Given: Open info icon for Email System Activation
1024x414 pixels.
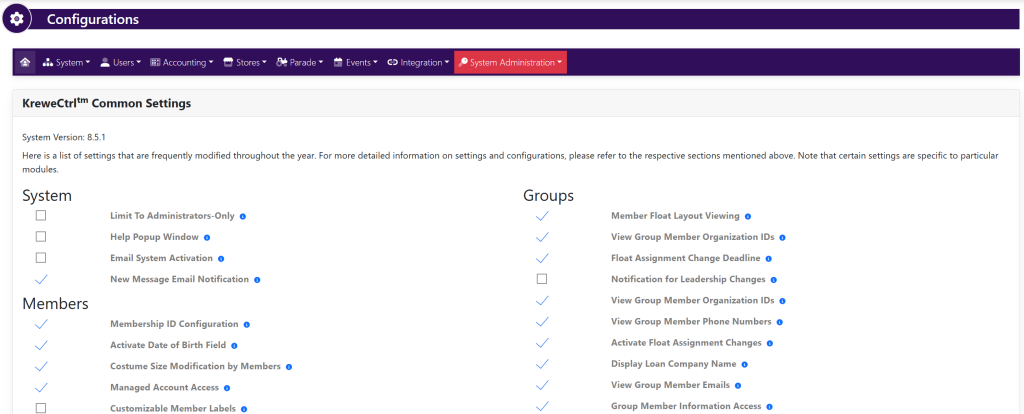Looking at the screenshot, I should click(x=221, y=258).
